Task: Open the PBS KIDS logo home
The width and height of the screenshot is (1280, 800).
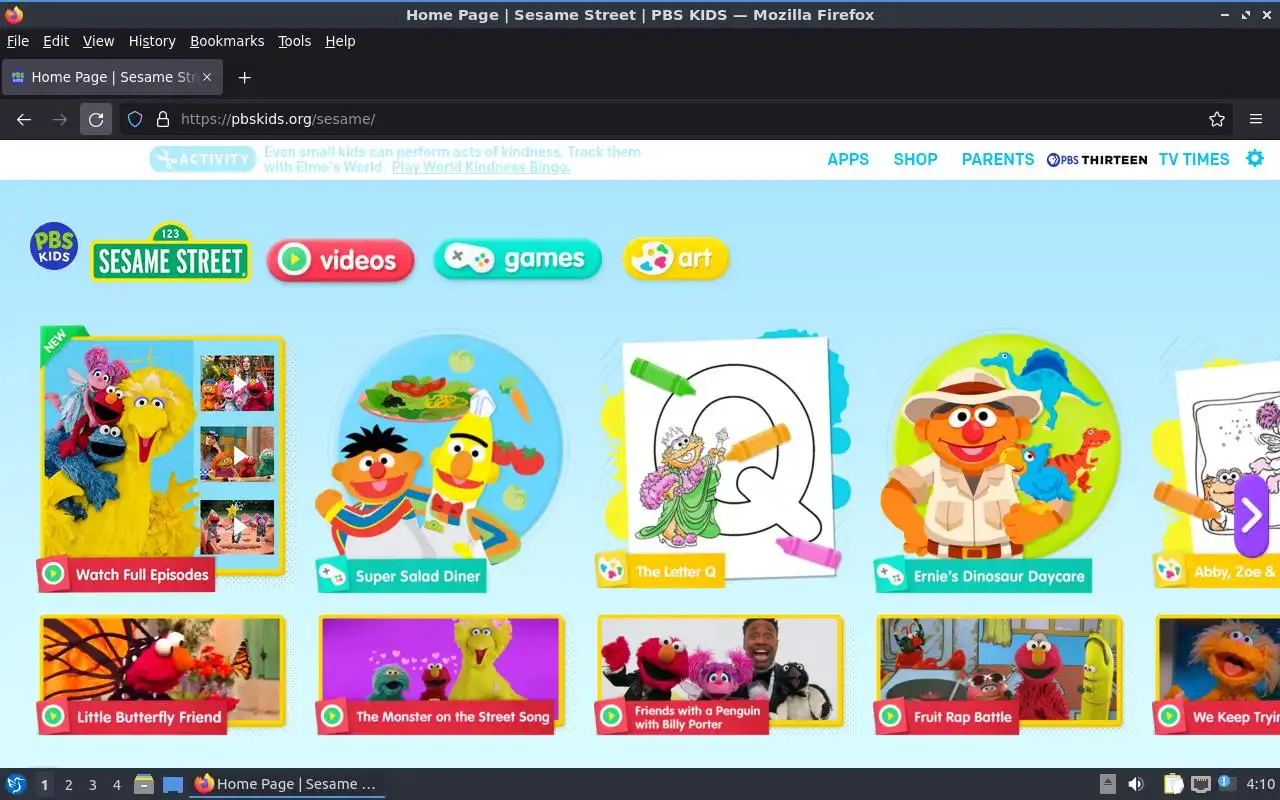Action: pyautogui.click(x=54, y=246)
